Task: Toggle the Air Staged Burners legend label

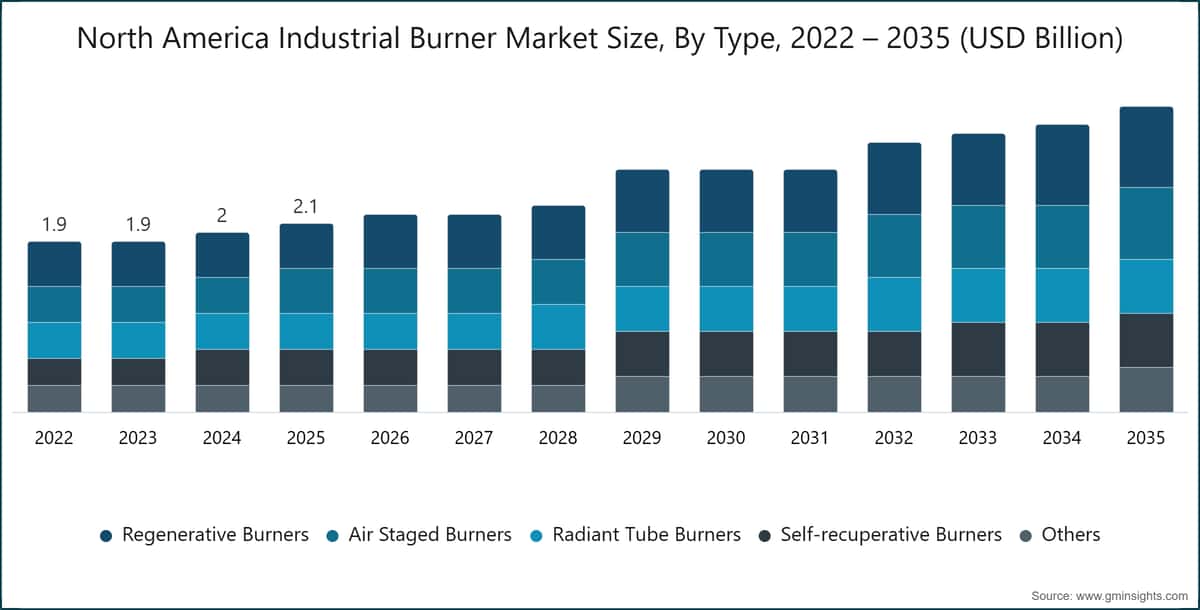Action: coord(430,535)
